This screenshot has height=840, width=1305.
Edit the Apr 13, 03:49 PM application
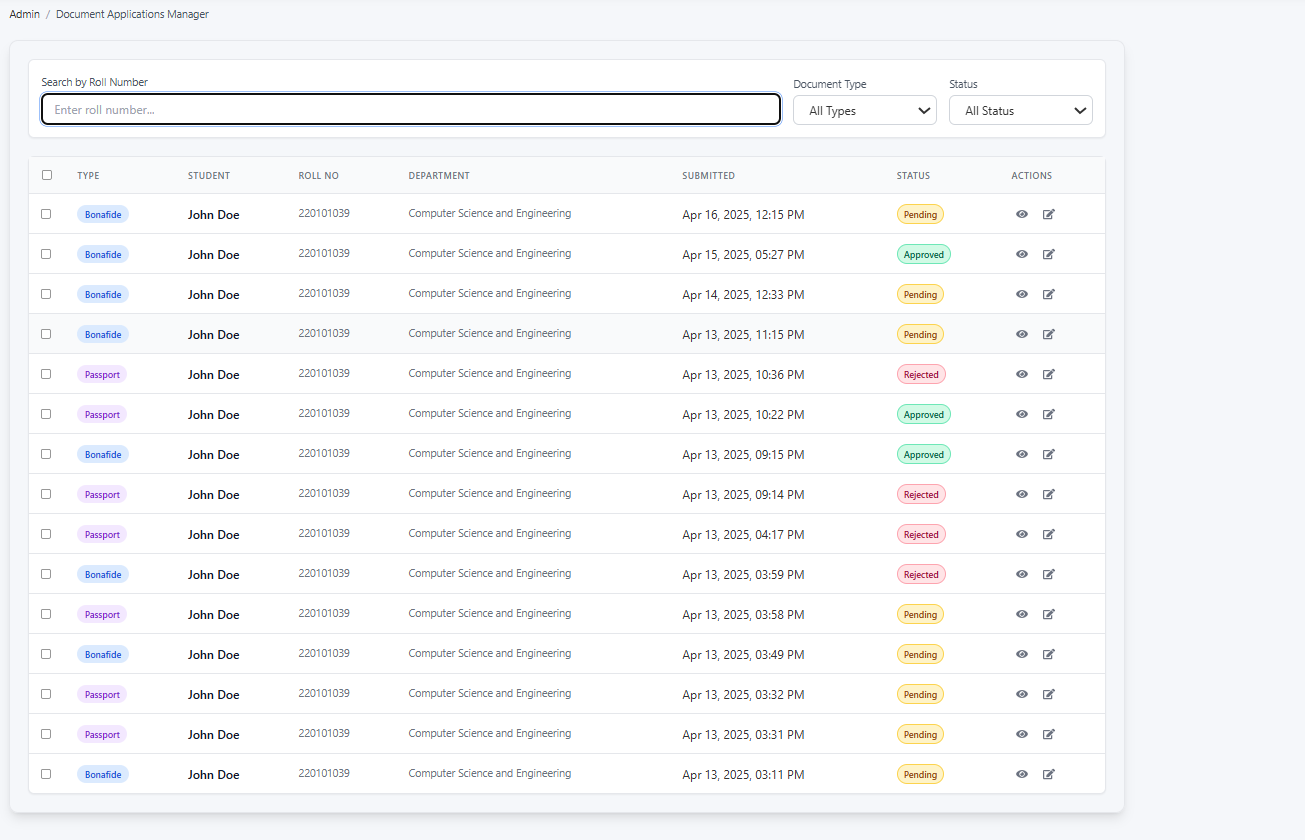(1049, 654)
